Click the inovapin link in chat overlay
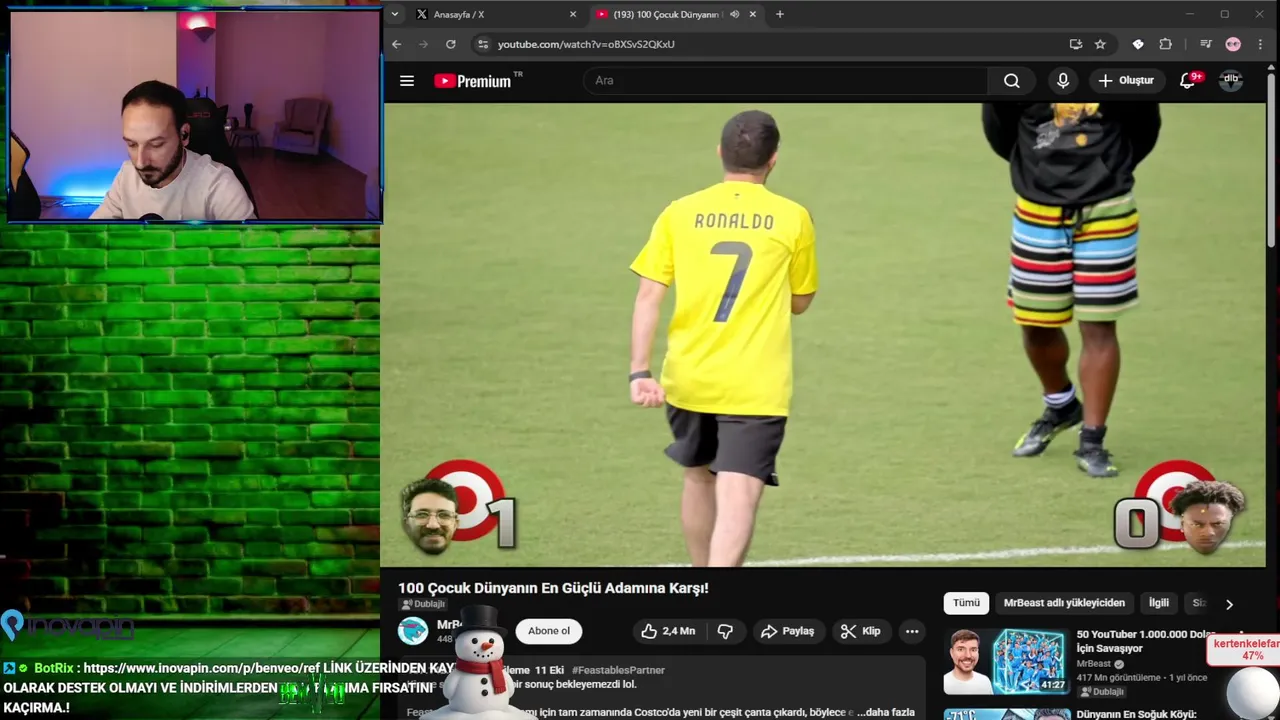The width and height of the screenshot is (1280, 720). (x=202, y=668)
